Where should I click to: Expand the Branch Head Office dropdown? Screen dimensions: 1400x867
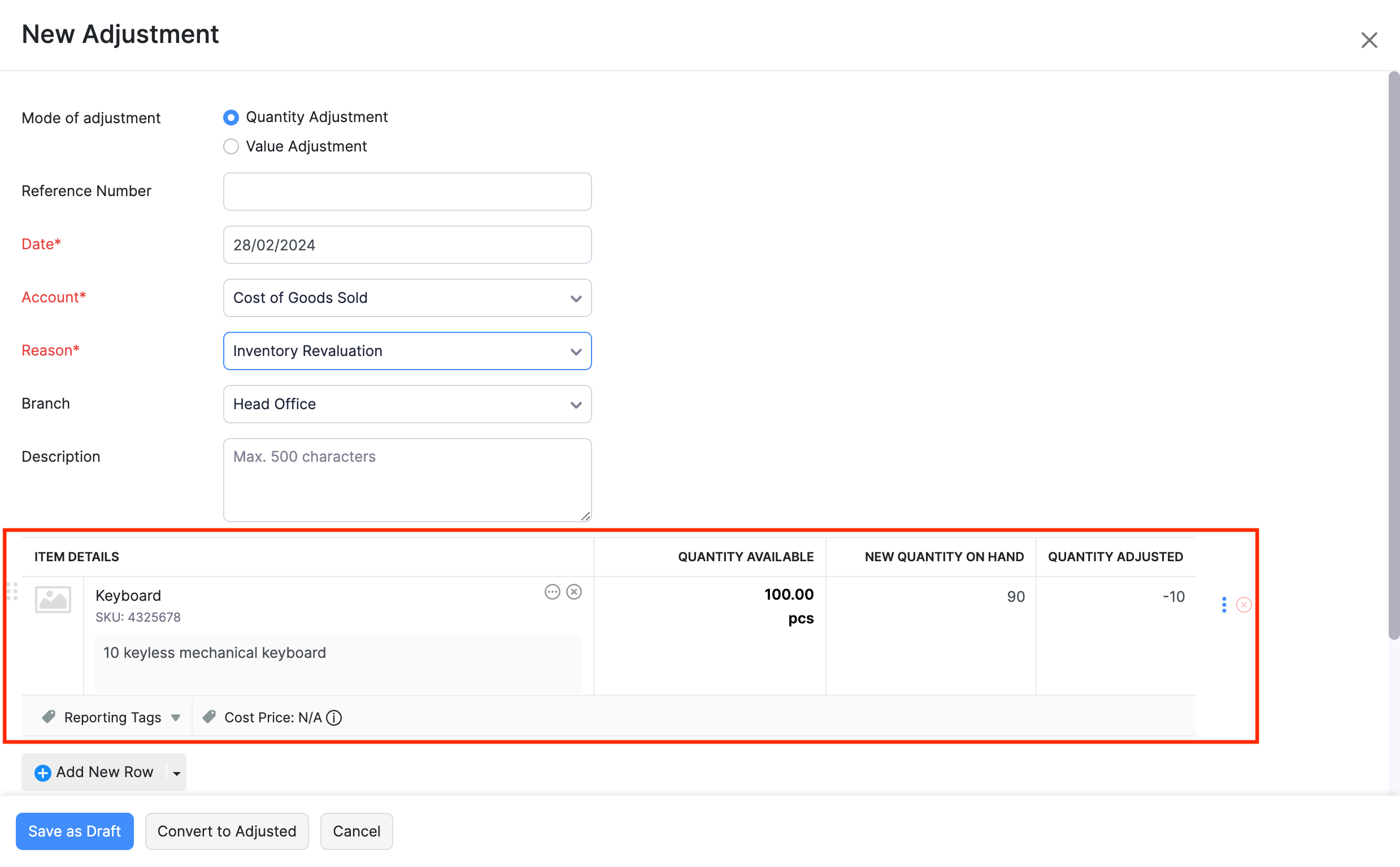[407, 404]
